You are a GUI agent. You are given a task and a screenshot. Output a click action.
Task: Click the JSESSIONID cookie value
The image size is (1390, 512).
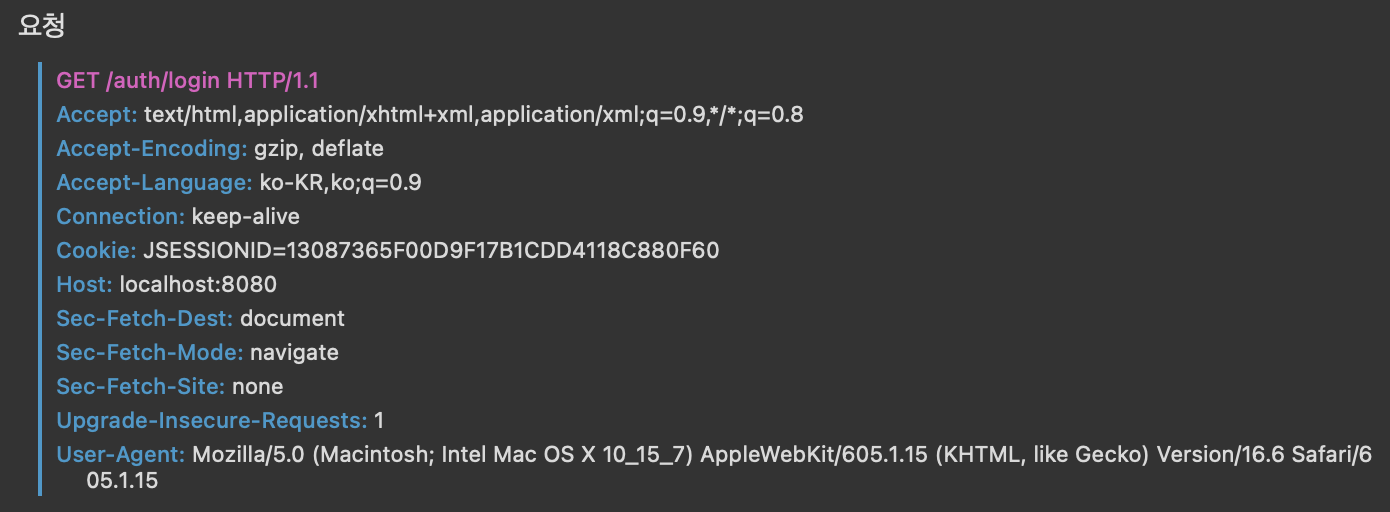[x=431, y=251]
